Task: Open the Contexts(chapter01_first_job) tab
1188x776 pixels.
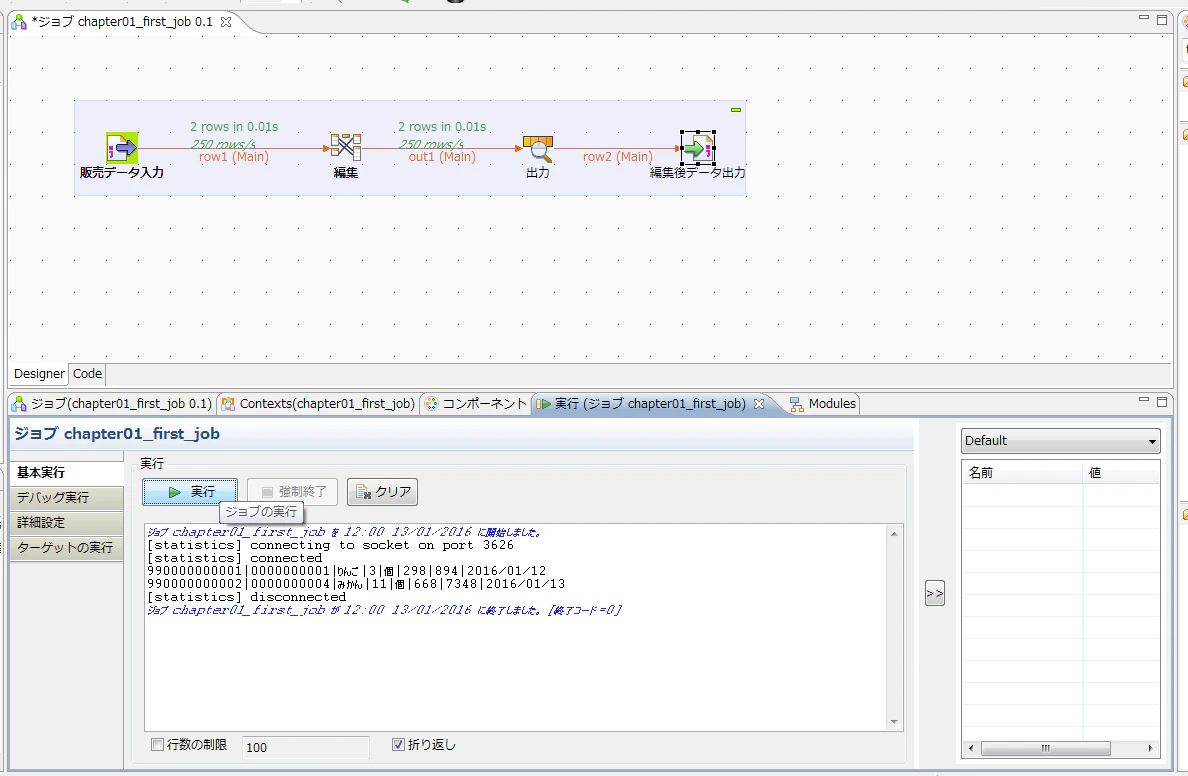Action: click(318, 404)
